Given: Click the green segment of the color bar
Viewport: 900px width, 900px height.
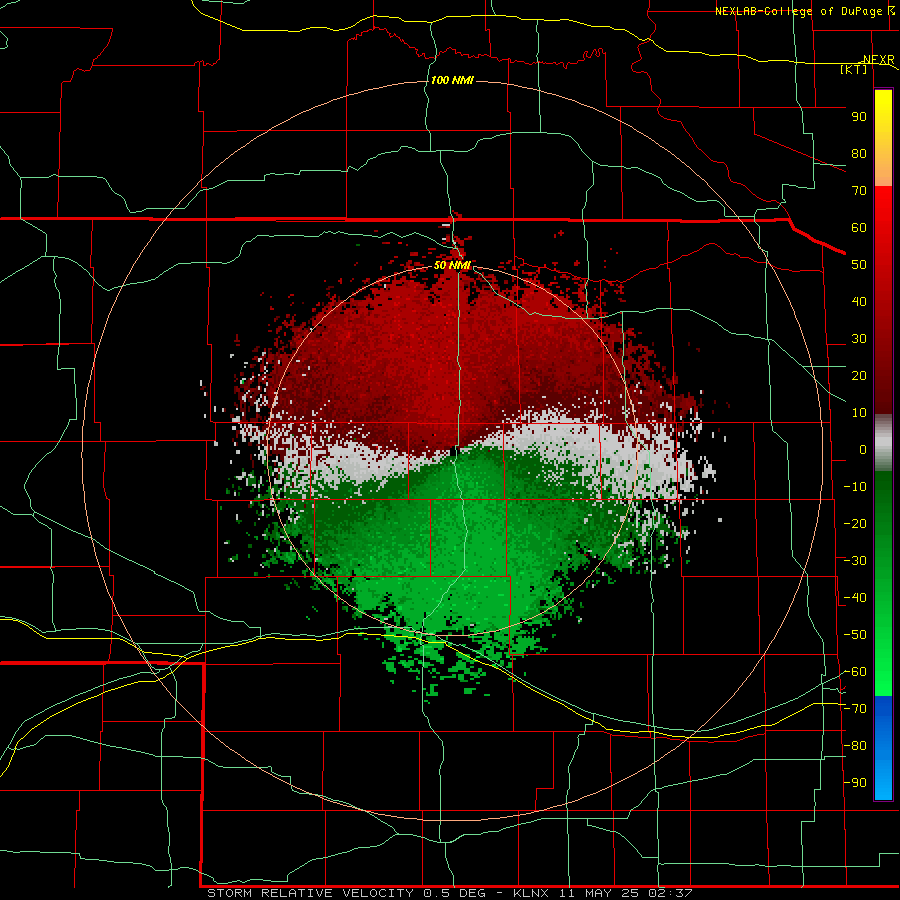Looking at the screenshot, I should (x=883, y=583).
